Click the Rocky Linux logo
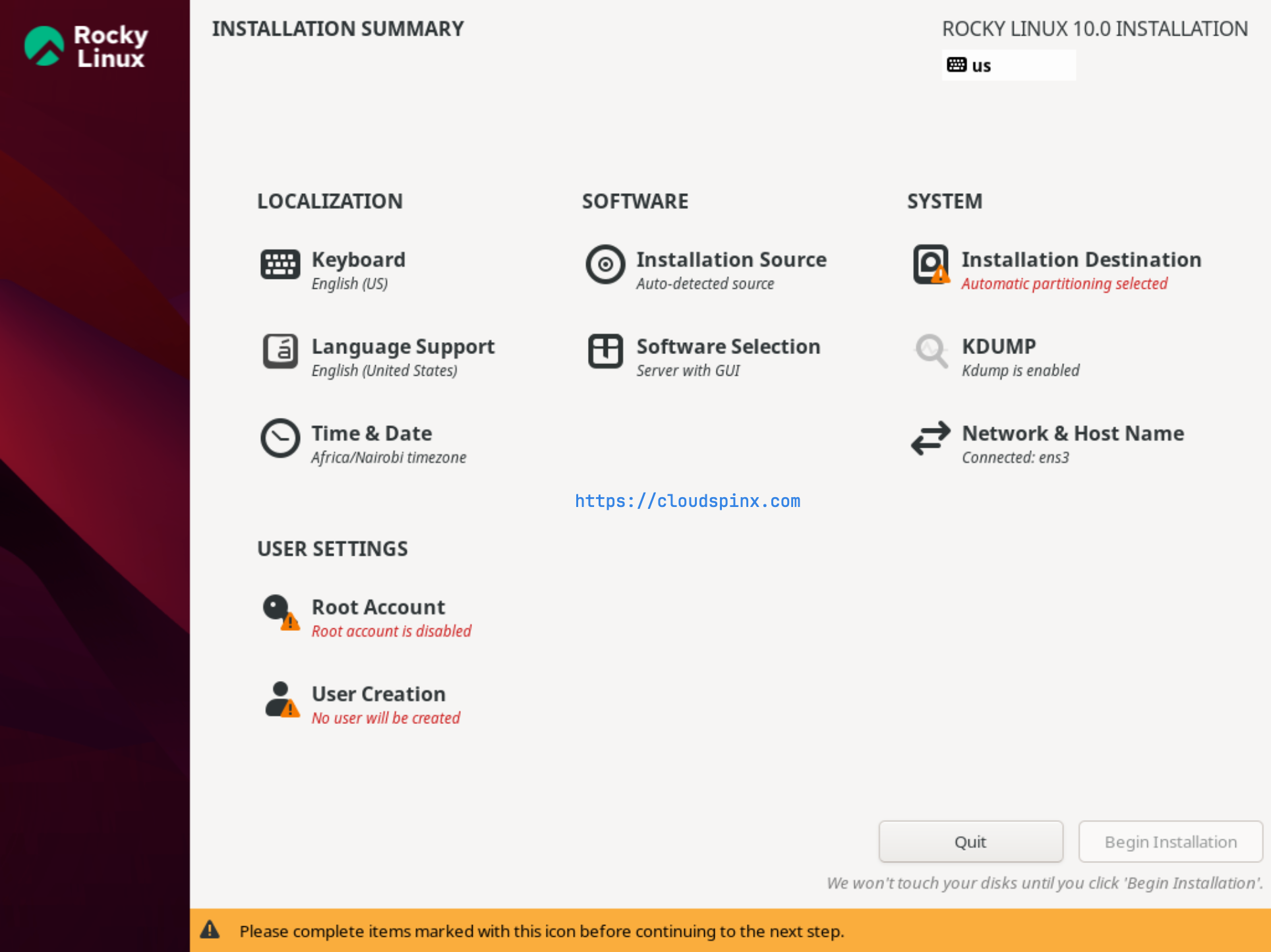The height and width of the screenshot is (952, 1271). [86, 45]
